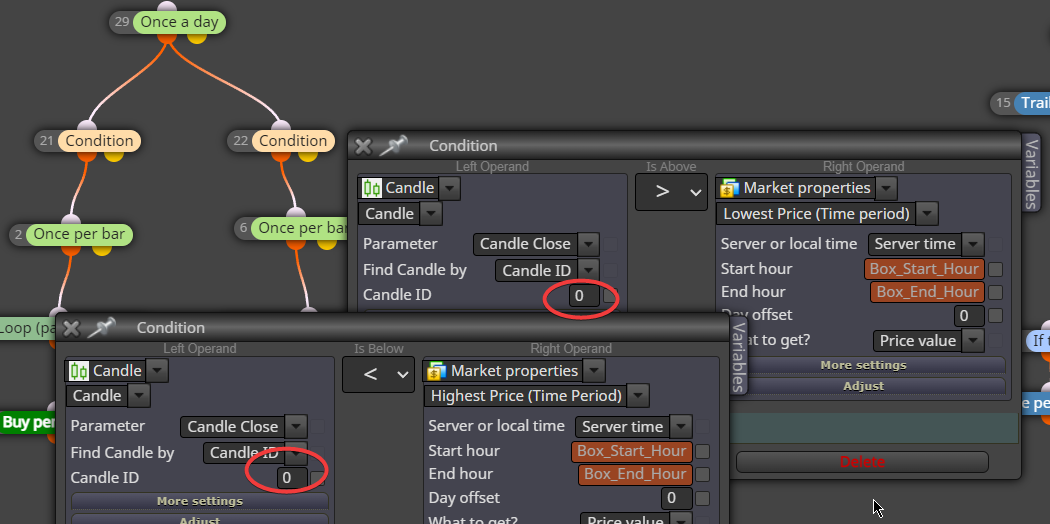Select node 2 Once per bar
Viewport: 1050px width, 524px height.
(79, 234)
